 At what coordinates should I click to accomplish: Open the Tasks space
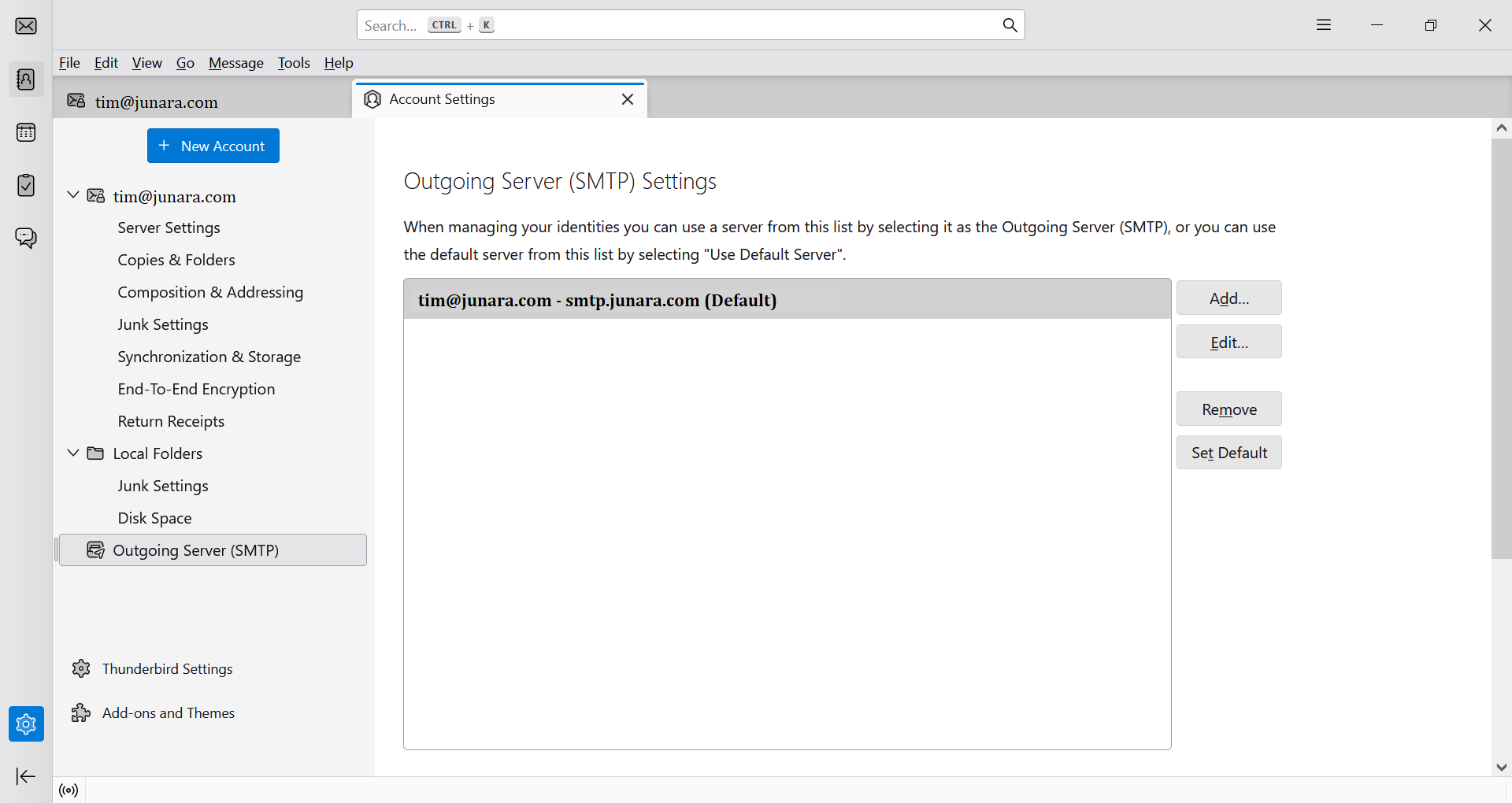26,185
